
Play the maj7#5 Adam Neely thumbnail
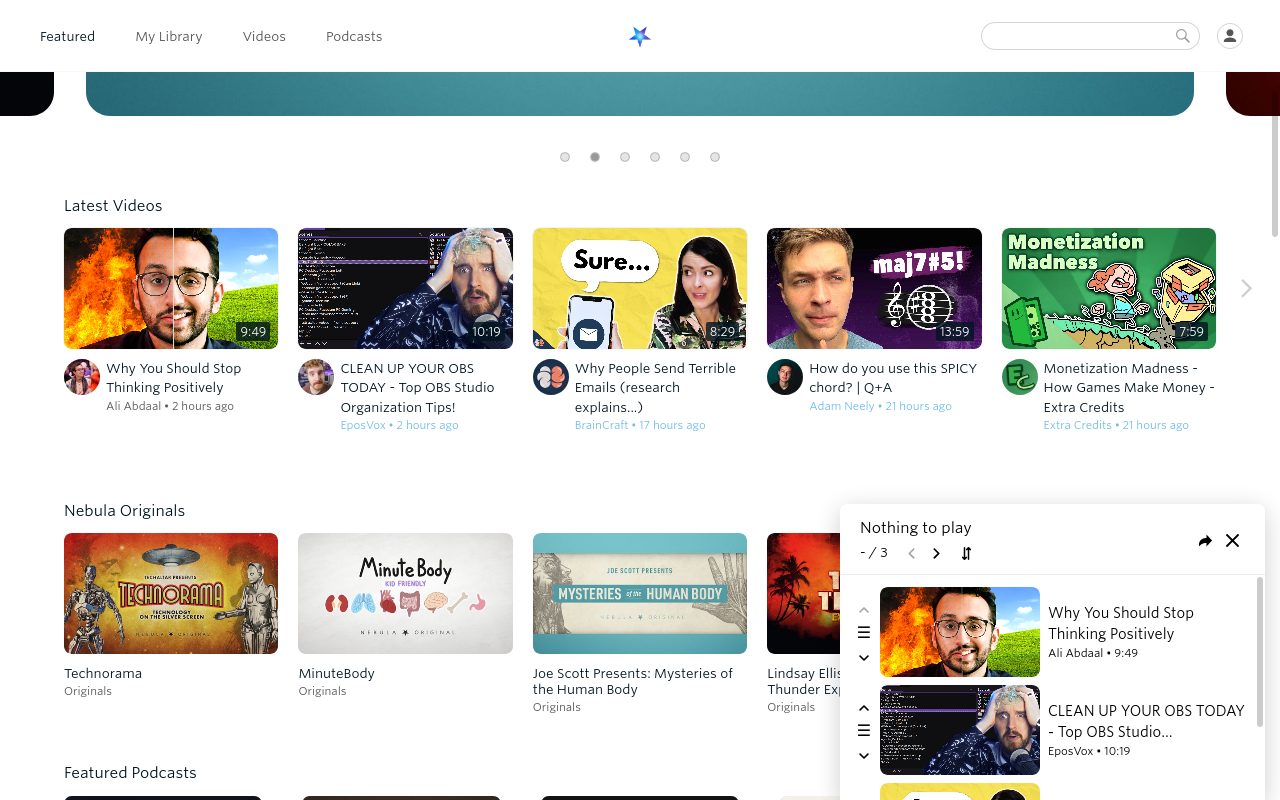[874, 288]
